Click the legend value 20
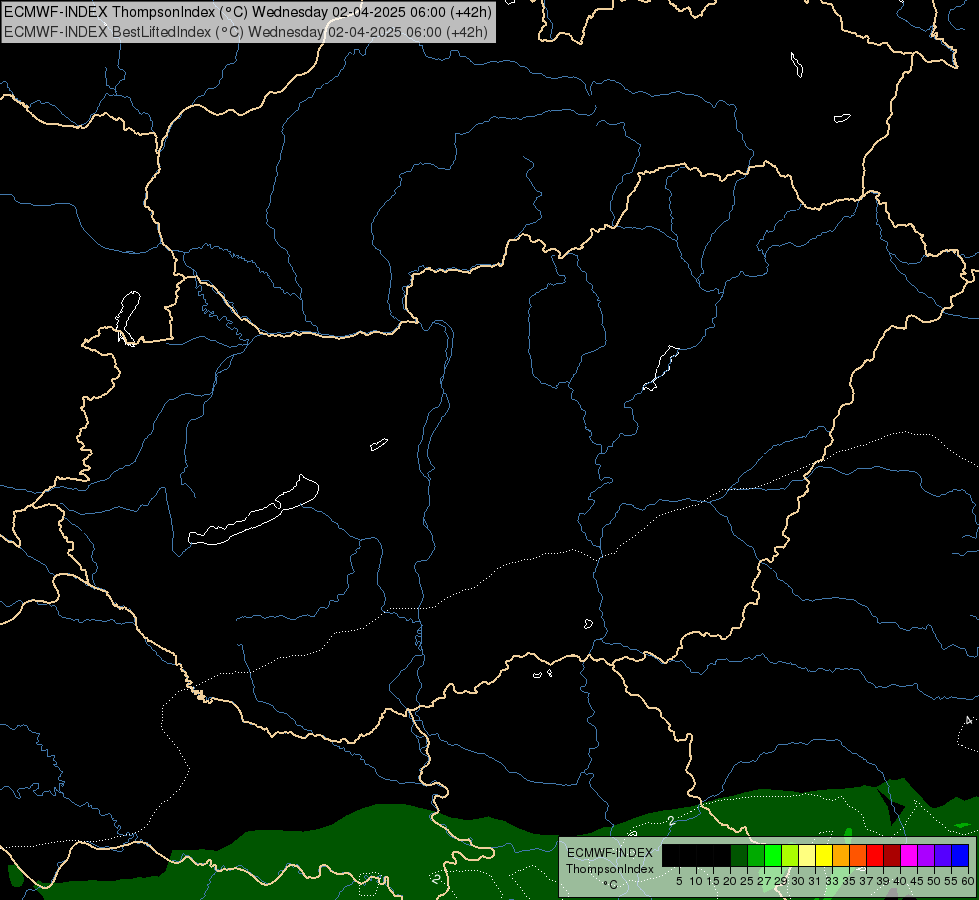 [730, 881]
